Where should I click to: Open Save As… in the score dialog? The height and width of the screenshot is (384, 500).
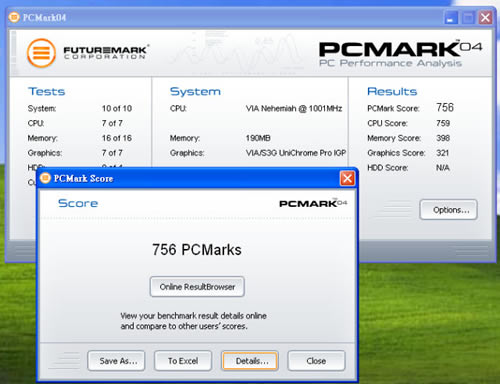coord(116,361)
